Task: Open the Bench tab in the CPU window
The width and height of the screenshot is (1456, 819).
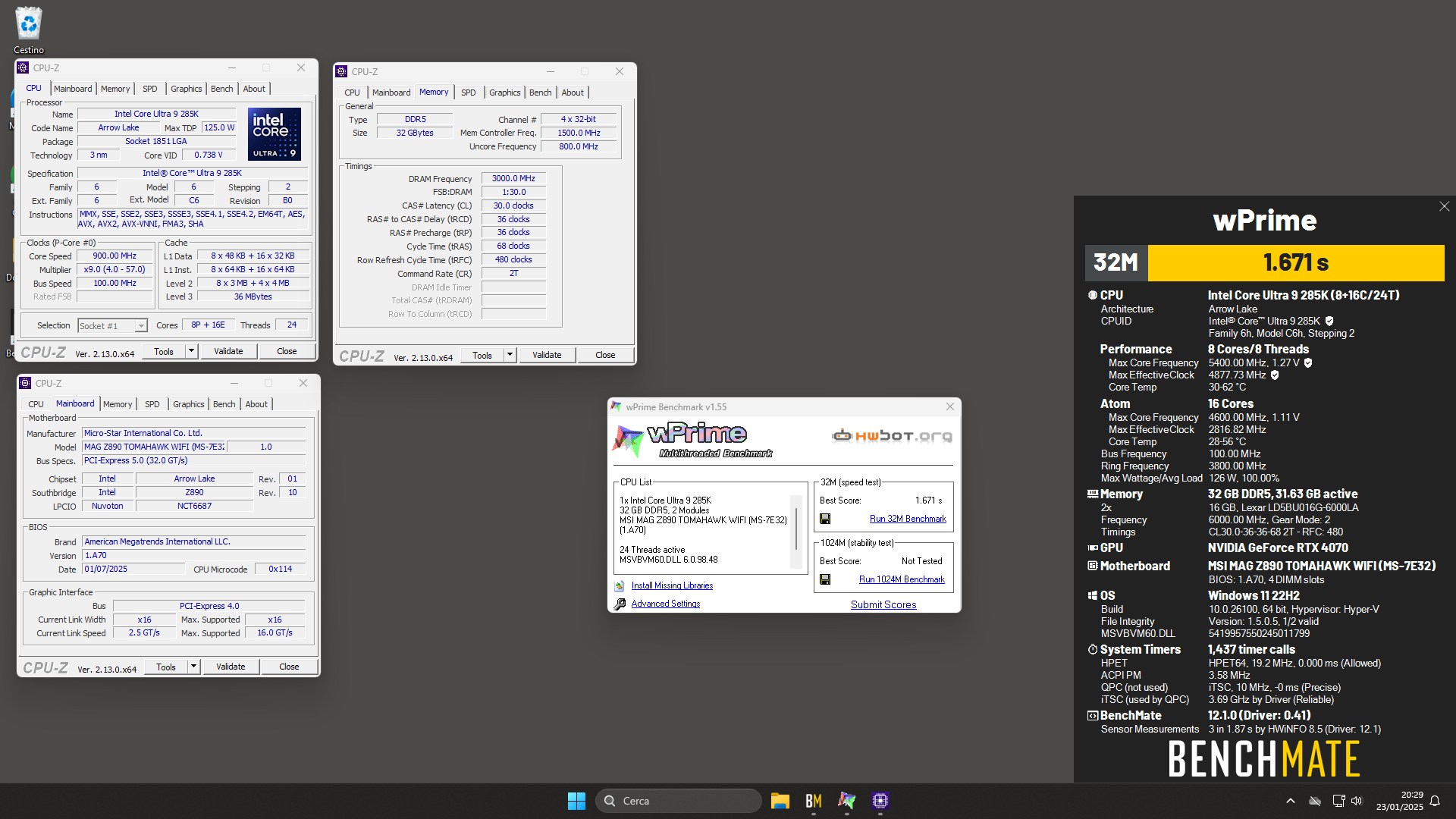Action: coord(222,89)
